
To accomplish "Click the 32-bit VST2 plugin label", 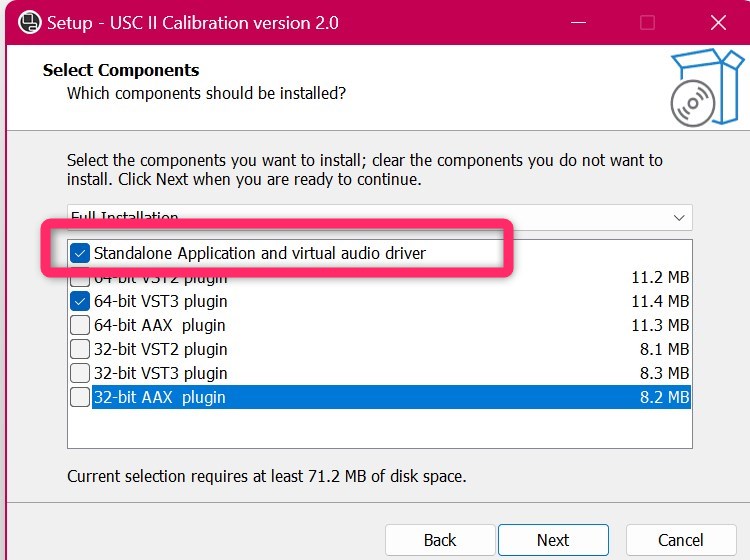I will tap(160, 349).
